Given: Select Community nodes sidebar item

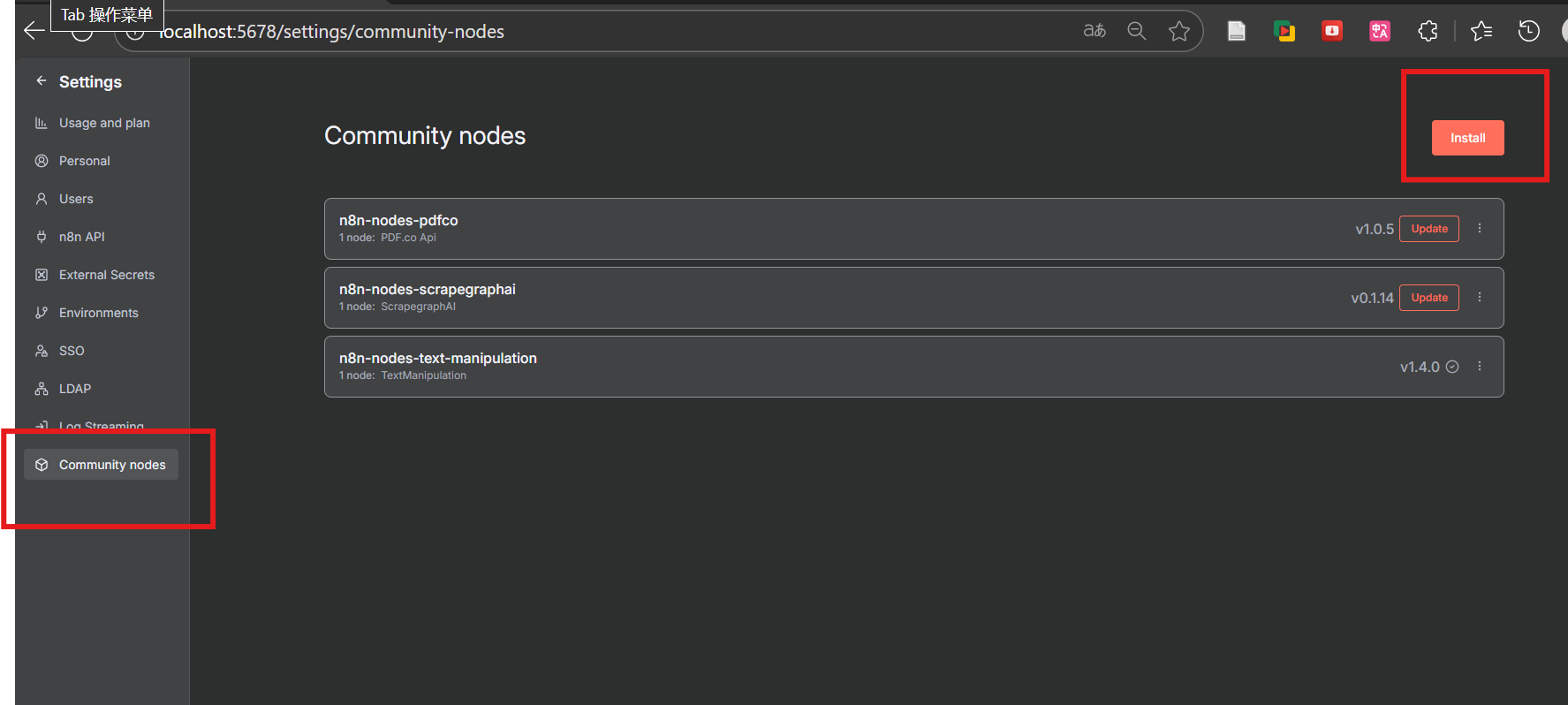Looking at the screenshot, I should pyautogui.click(x=102, y=465).
